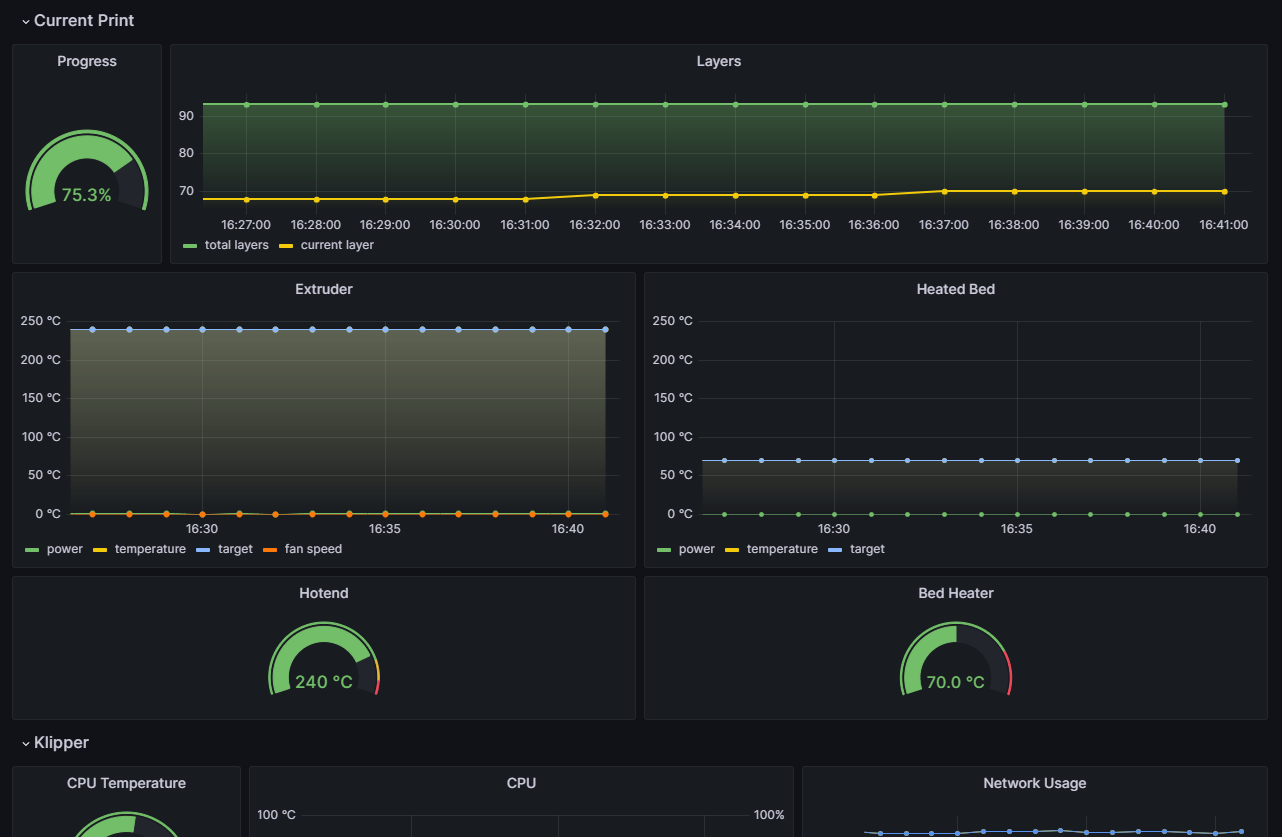Click the Bed Heater panel title
The height and width of the screenshot is (837, 1282).
[x=956, y=593]
